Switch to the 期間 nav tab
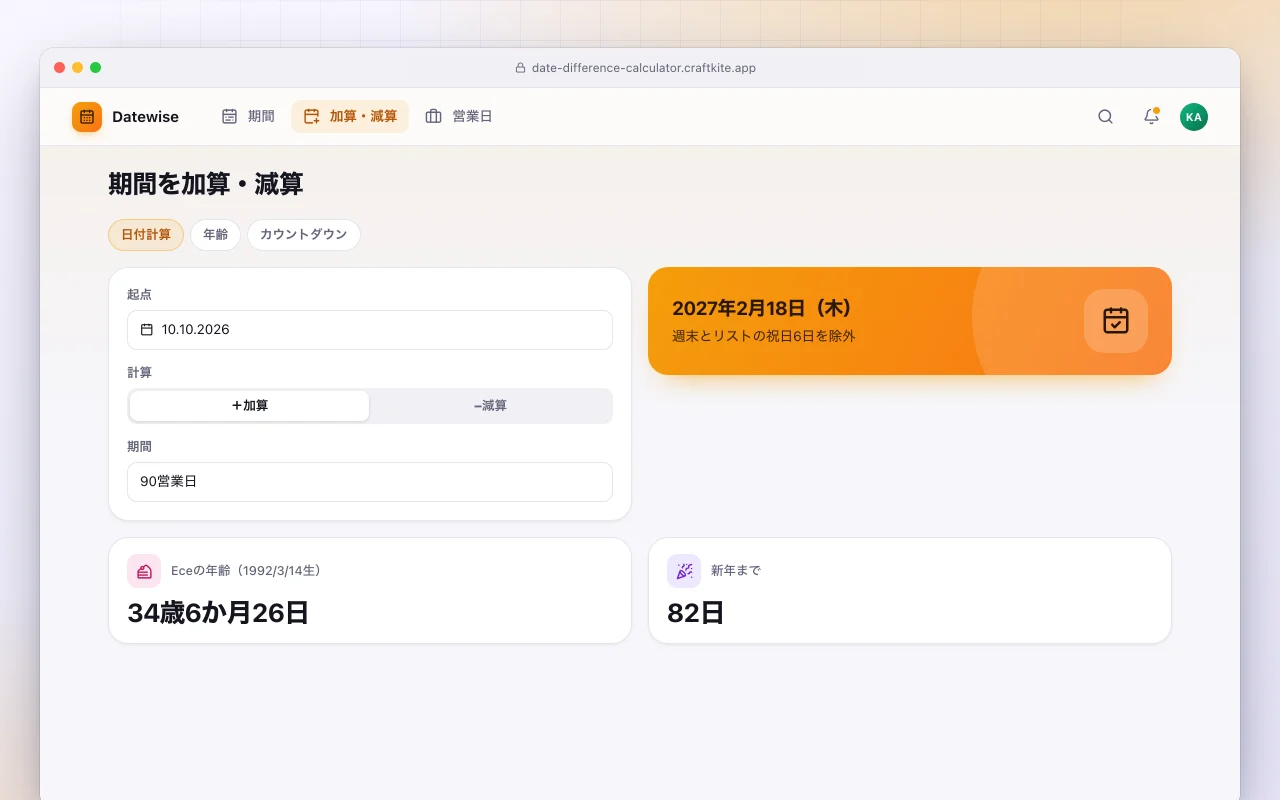The image size is (1280, 800). point(248,116)
